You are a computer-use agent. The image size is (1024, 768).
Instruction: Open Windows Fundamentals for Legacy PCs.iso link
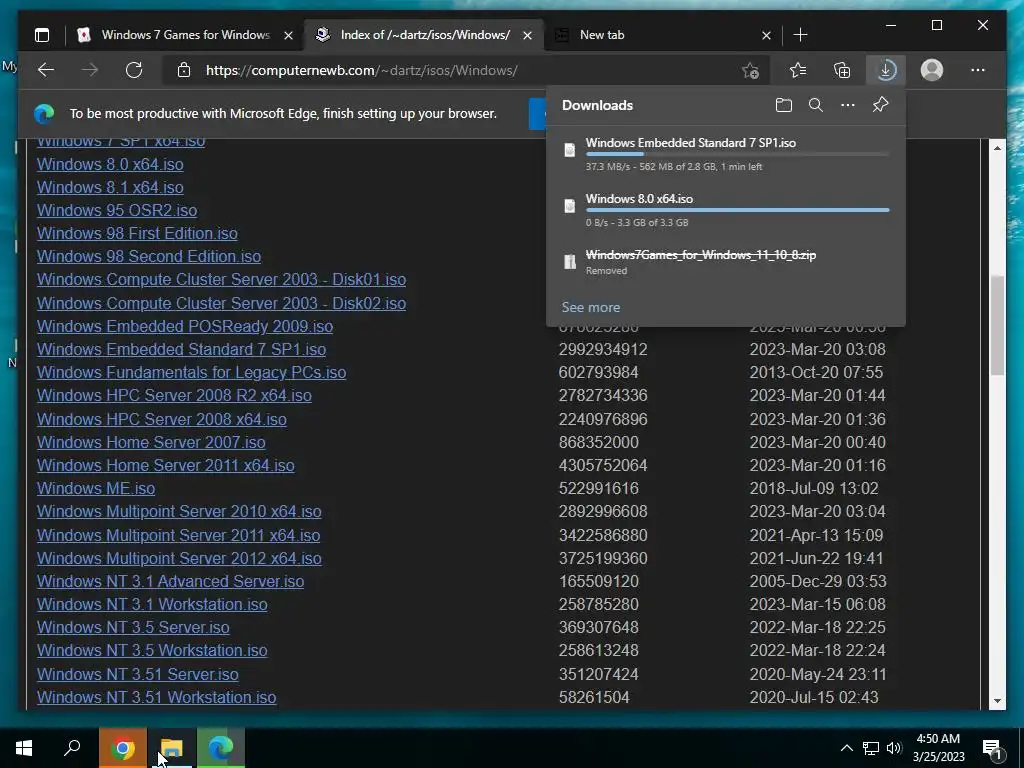(191, 372)
